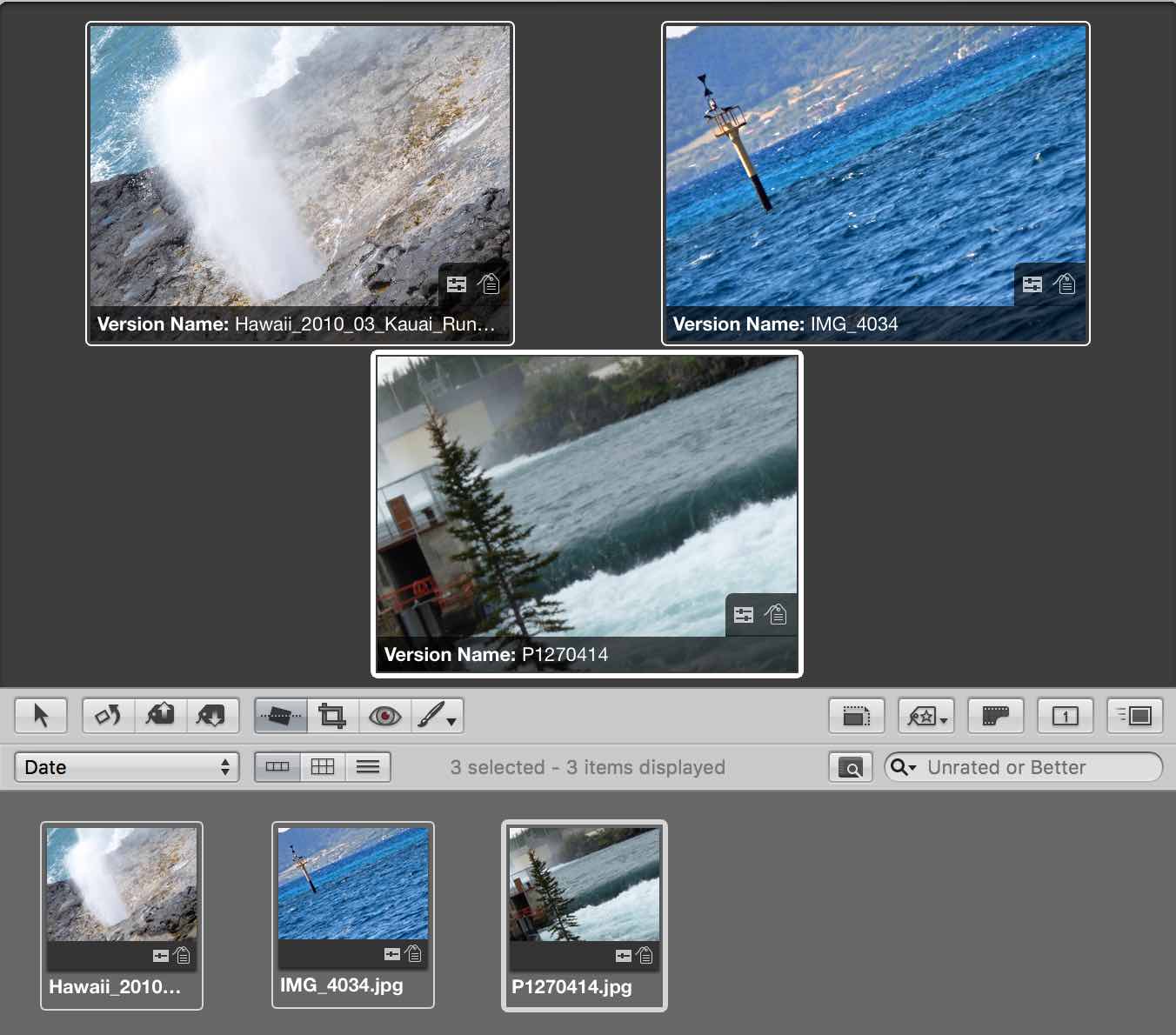Choose the Lift tool
Image resolution: width=1176 pixels, height=1035 pixels.
tap(160, 716)
